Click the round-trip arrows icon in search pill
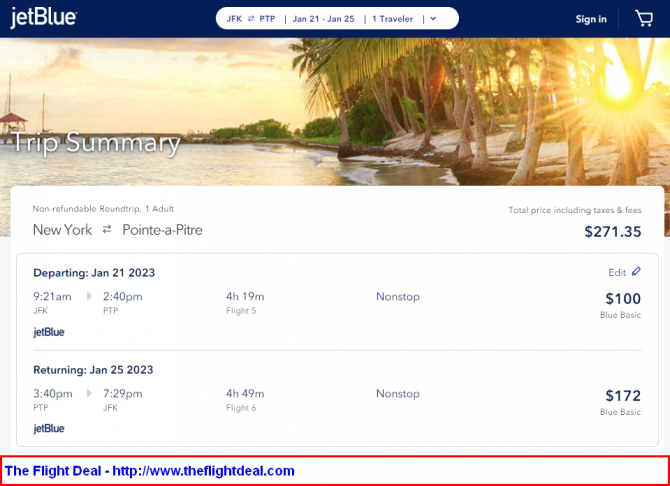This screenshot has width=670, height=486. (251, 19)
